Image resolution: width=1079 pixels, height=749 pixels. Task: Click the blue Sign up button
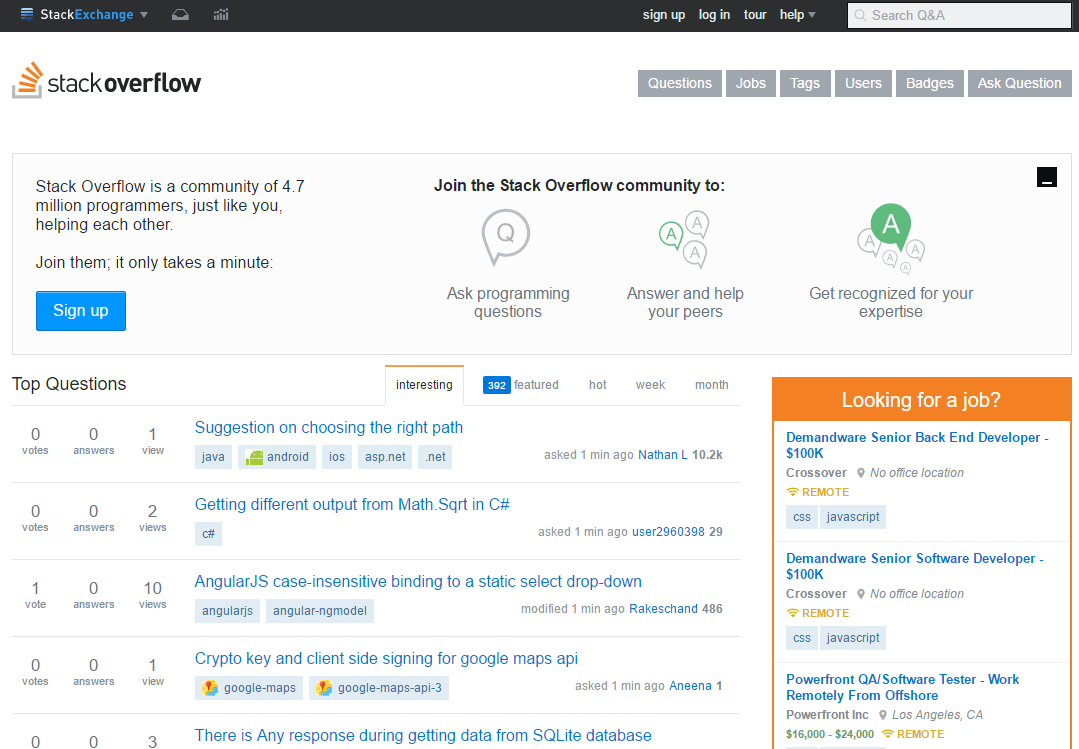pos(81,310)
